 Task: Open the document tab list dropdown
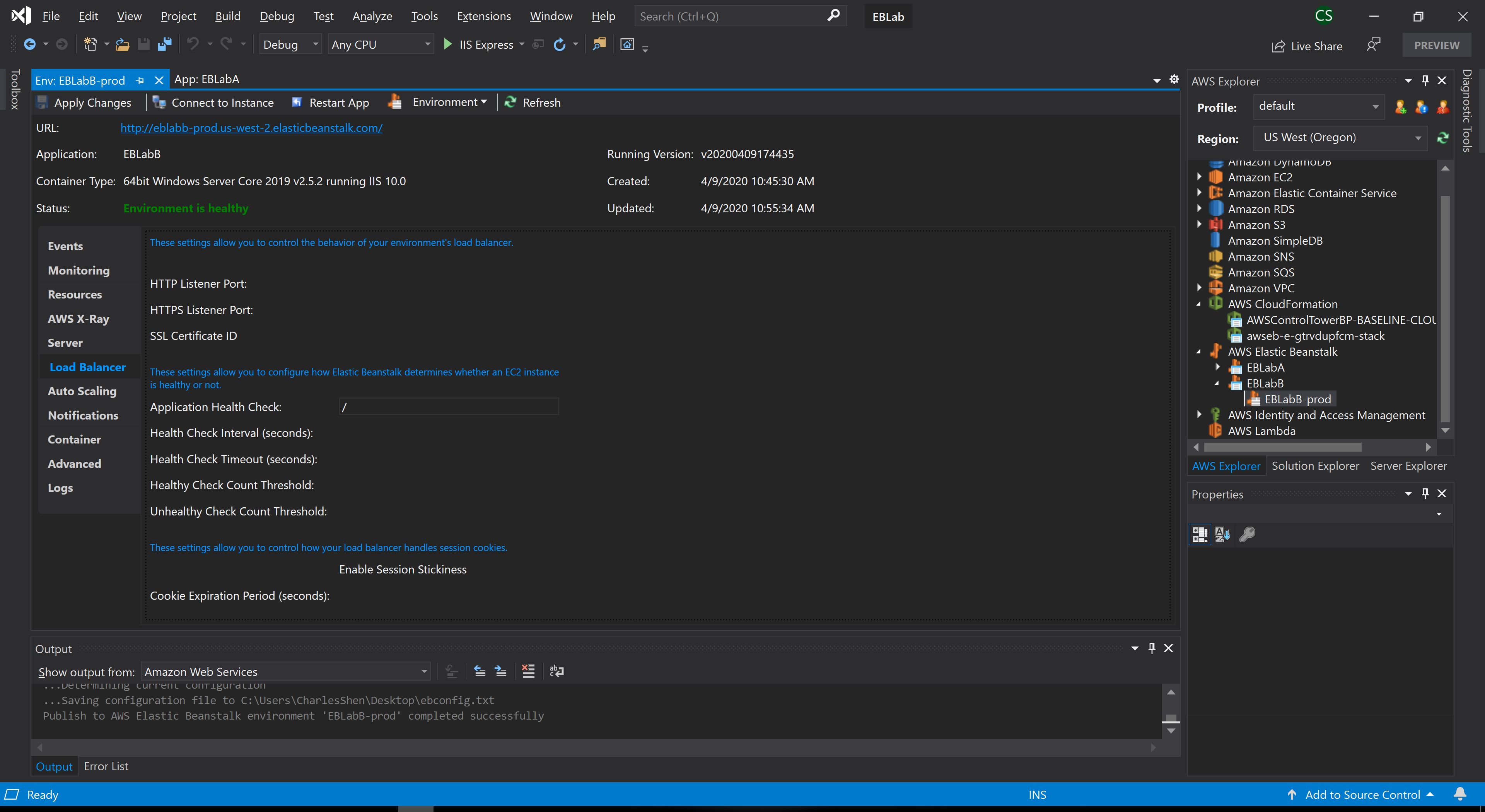(x=1156, y=81)
